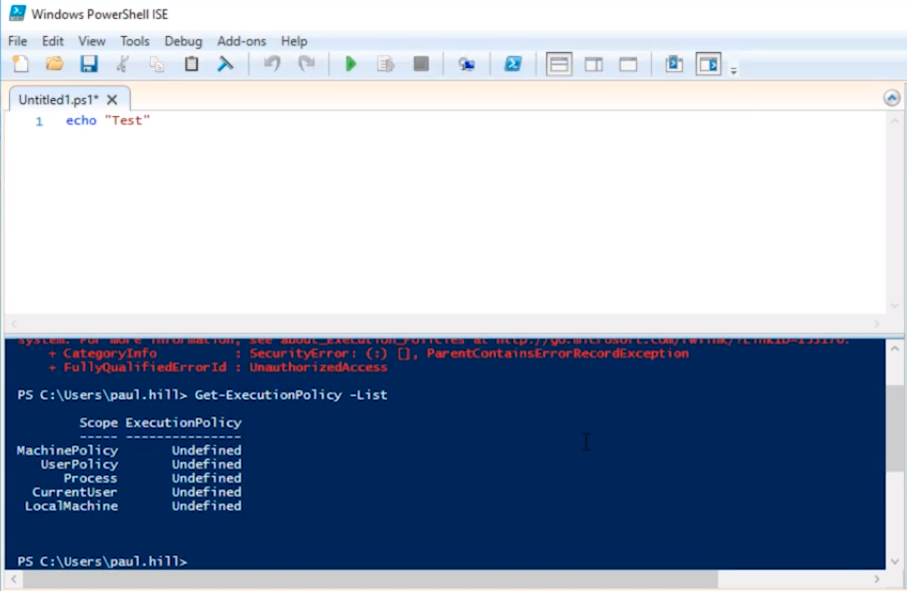Start PowerShell.exe with the blue console icon

click(513, 64)
